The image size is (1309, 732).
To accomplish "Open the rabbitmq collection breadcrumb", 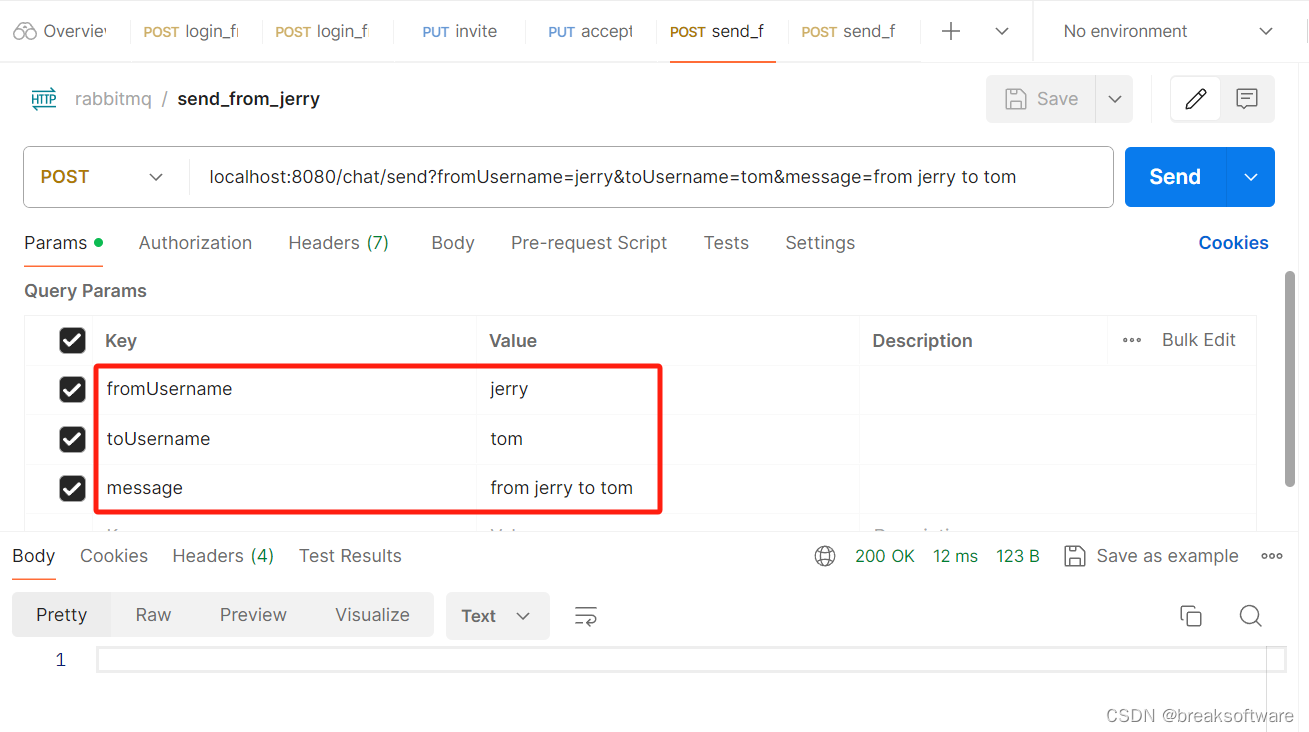I will [x=113, y=99].
